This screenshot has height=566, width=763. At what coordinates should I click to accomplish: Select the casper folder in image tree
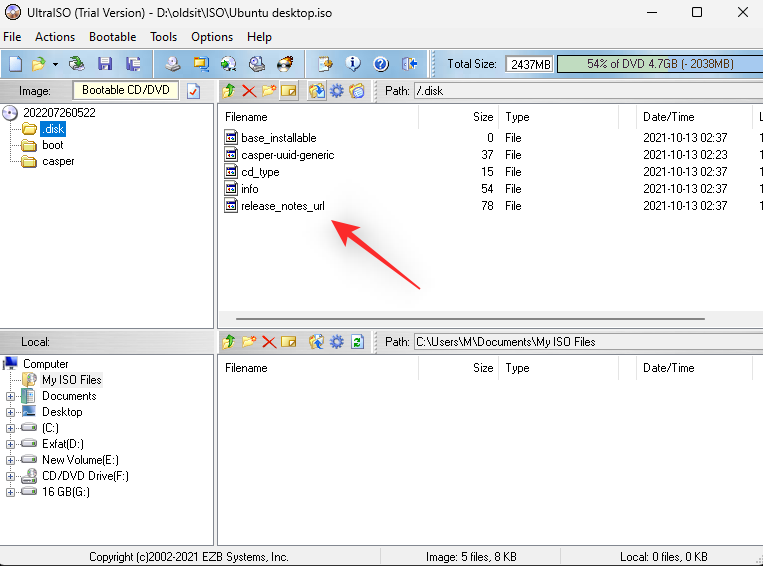[58, 161]
